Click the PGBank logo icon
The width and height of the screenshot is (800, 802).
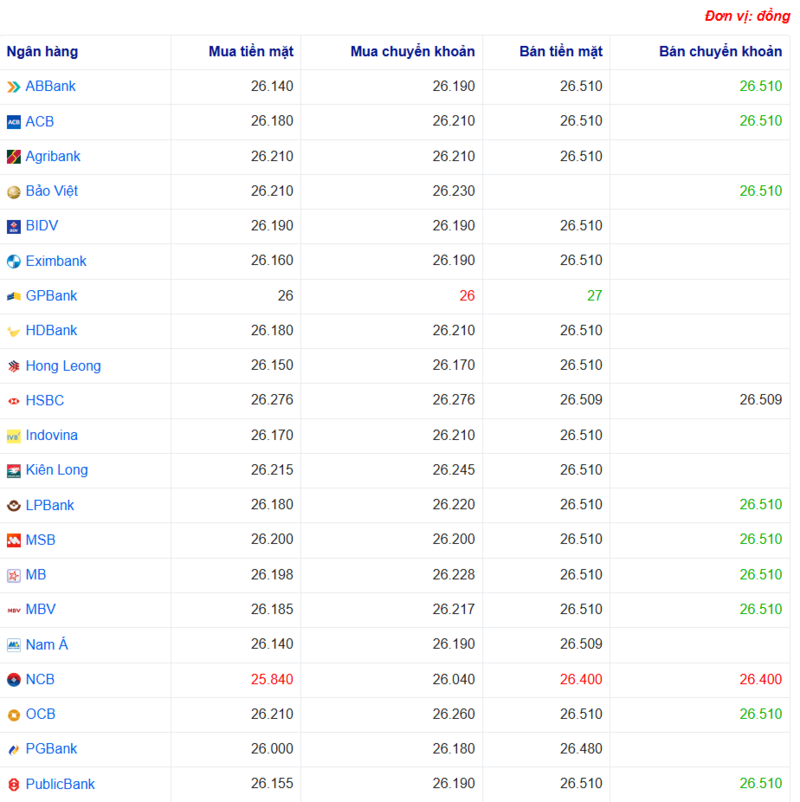pyautogui.click(x=14, y=750)
